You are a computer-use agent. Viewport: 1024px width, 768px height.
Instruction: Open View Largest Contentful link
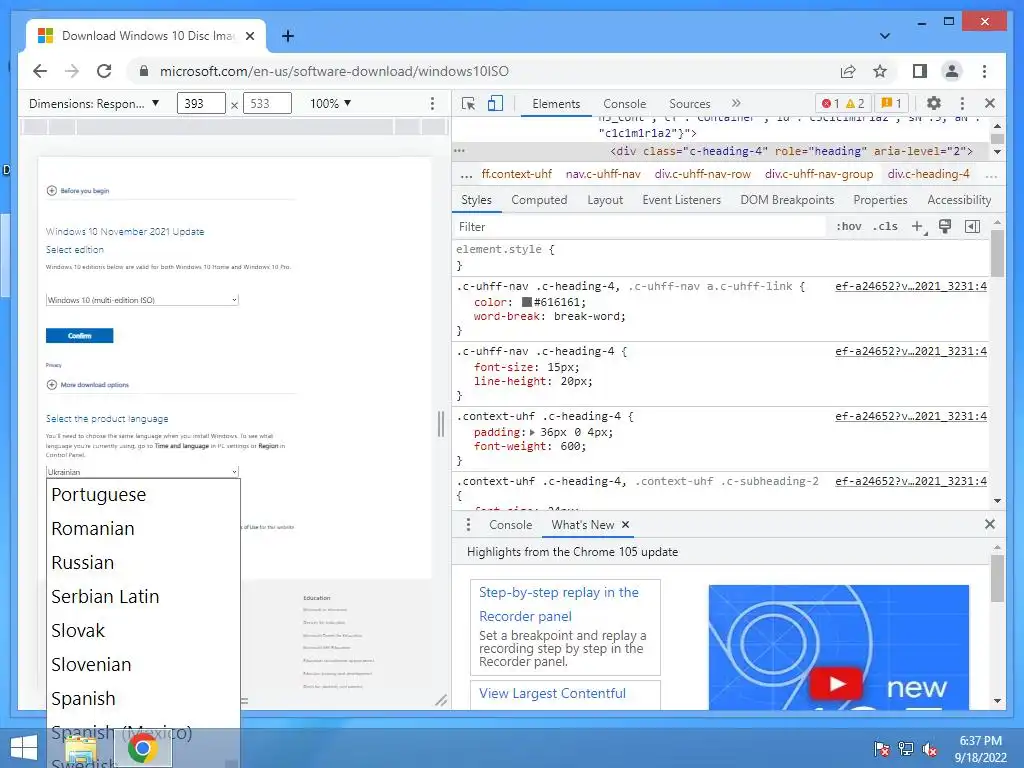(x=552, y=694)
